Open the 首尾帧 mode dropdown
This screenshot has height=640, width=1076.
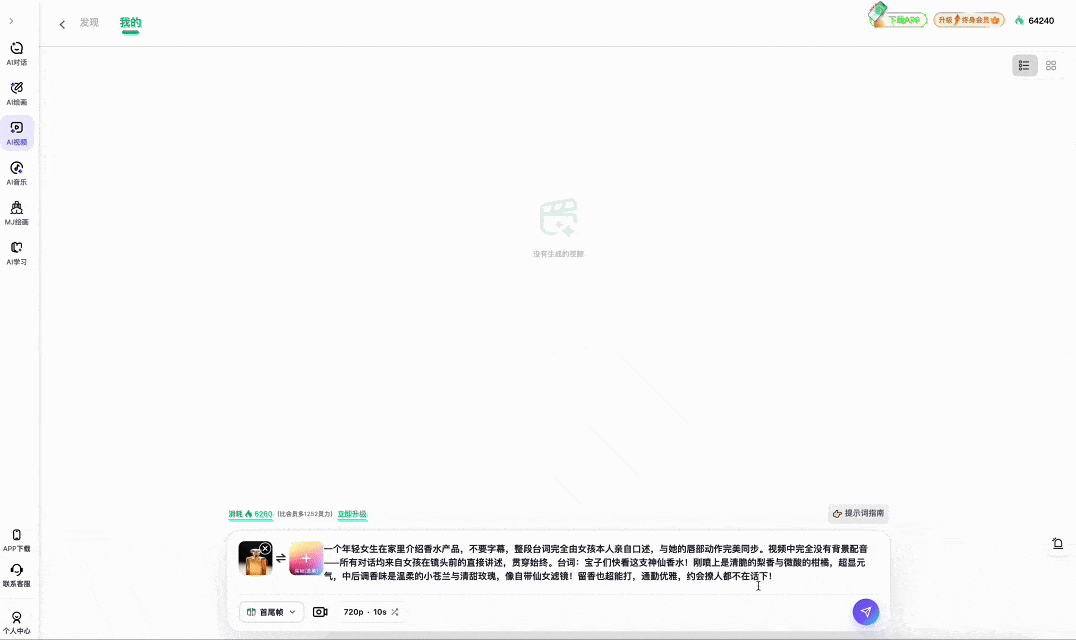(271, 612)
